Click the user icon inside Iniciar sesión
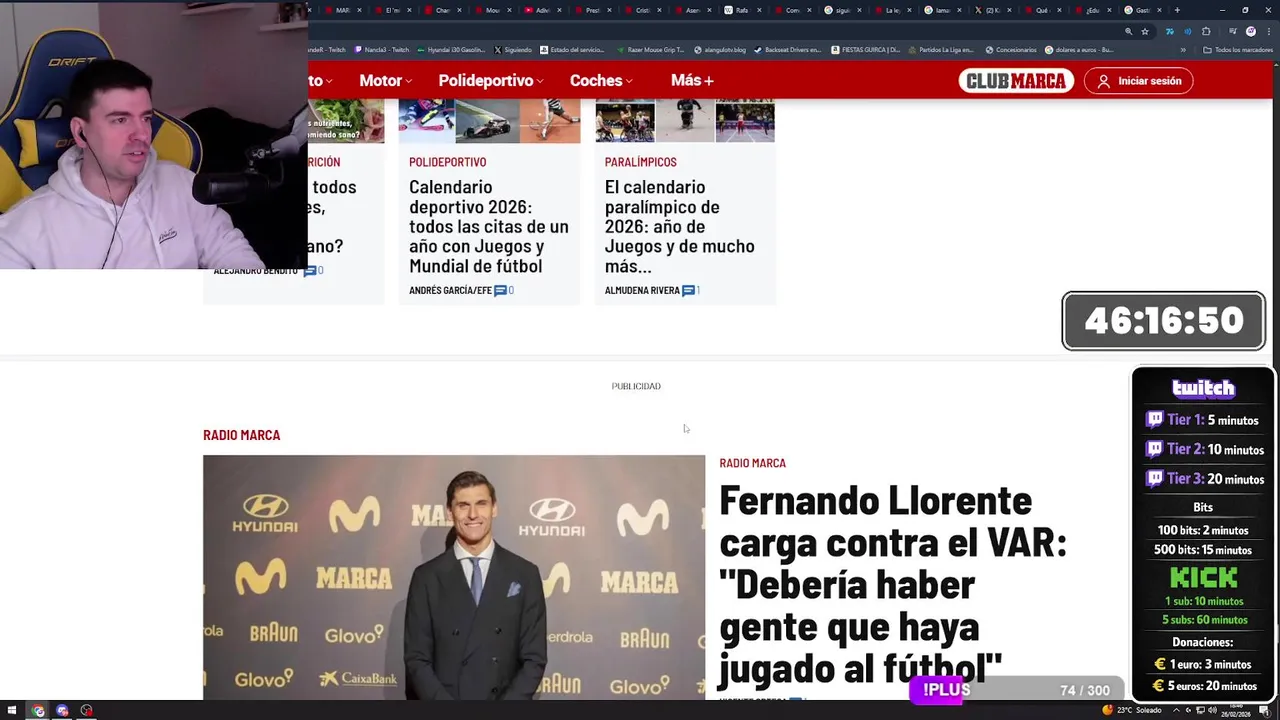The image size is (1280, 720). point(1104,81)
